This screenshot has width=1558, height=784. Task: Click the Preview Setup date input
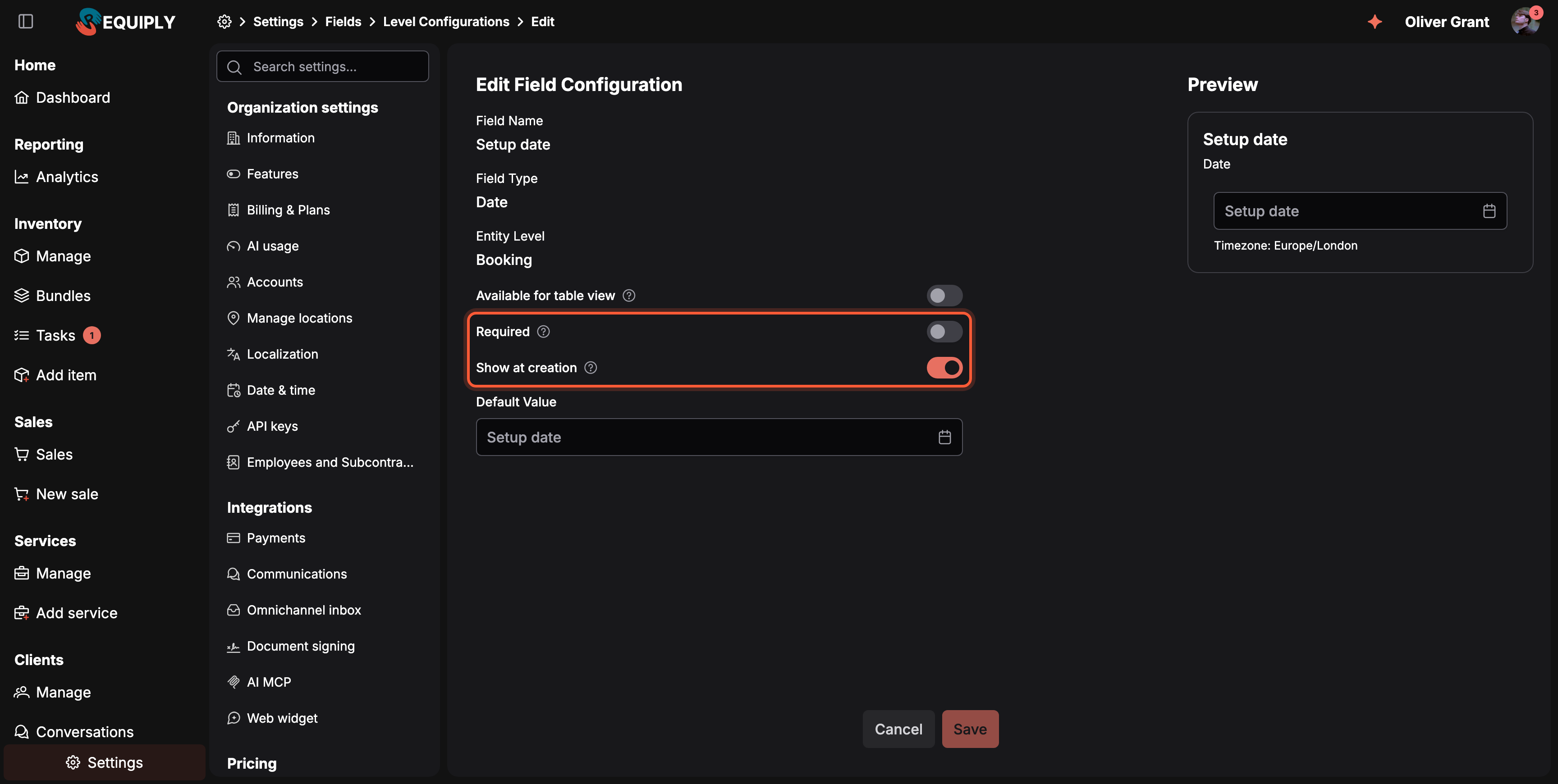[x=1360, y=211]
